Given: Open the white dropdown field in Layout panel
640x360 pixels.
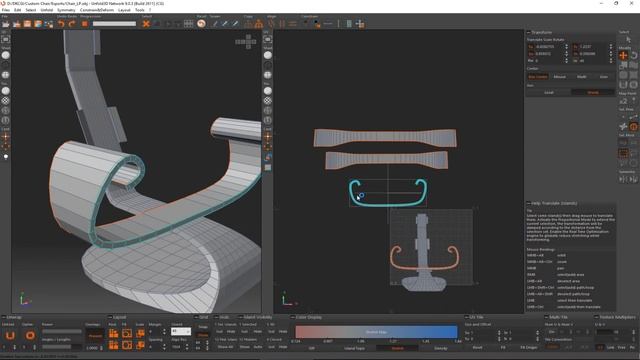Looking at the screenshot, I should coord(181,331).
